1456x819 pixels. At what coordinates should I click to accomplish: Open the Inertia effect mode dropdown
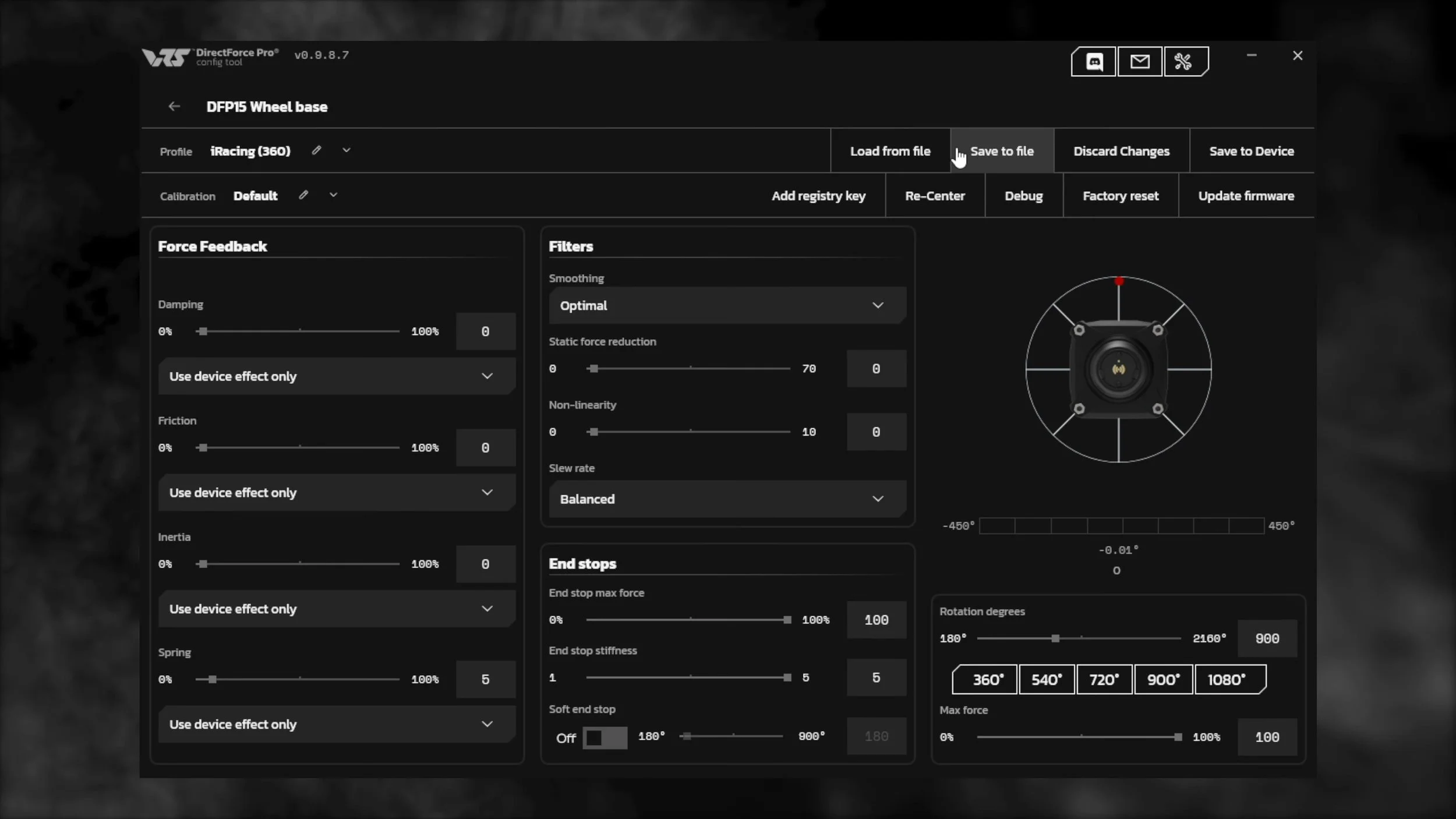(x=336, y=609)
